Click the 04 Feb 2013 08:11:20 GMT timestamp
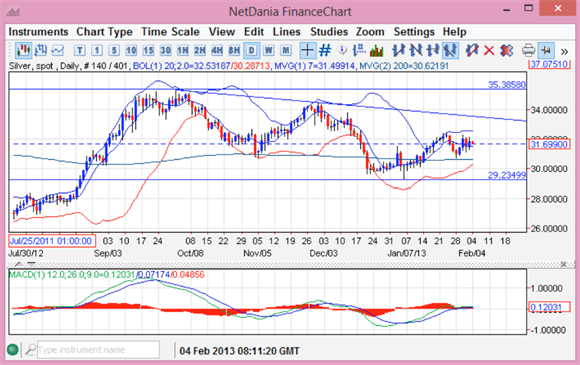This screenshot has height=365, width=580. 239,351
